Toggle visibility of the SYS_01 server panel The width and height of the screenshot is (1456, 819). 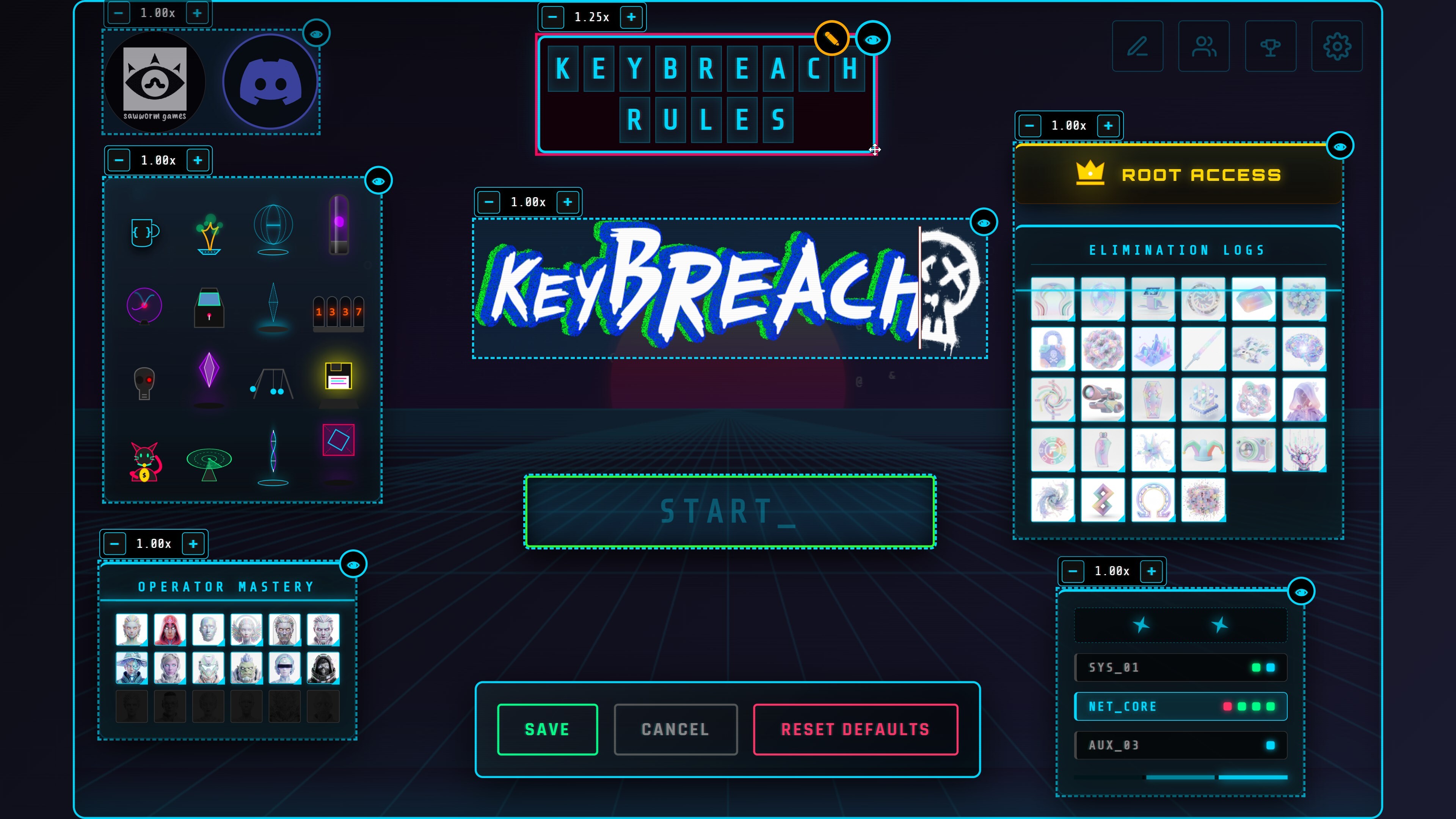pyautogui.click(x=1301, y=592)
